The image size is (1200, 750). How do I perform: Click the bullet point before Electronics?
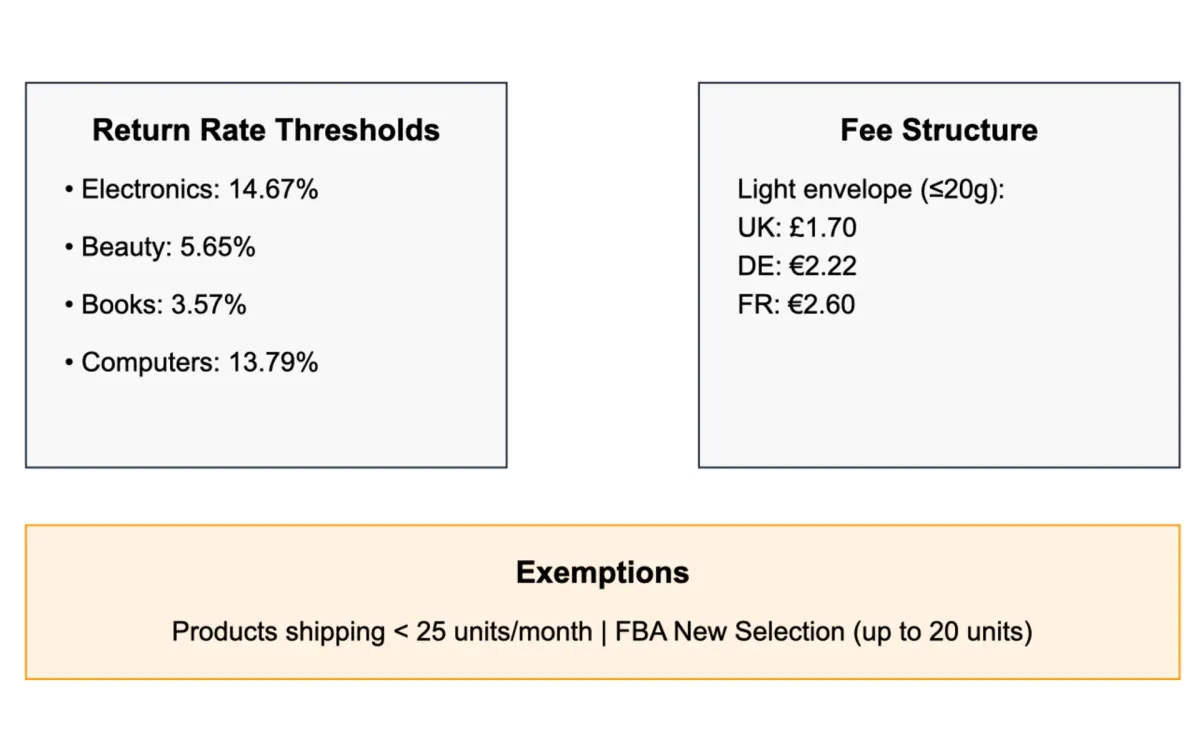69,189
